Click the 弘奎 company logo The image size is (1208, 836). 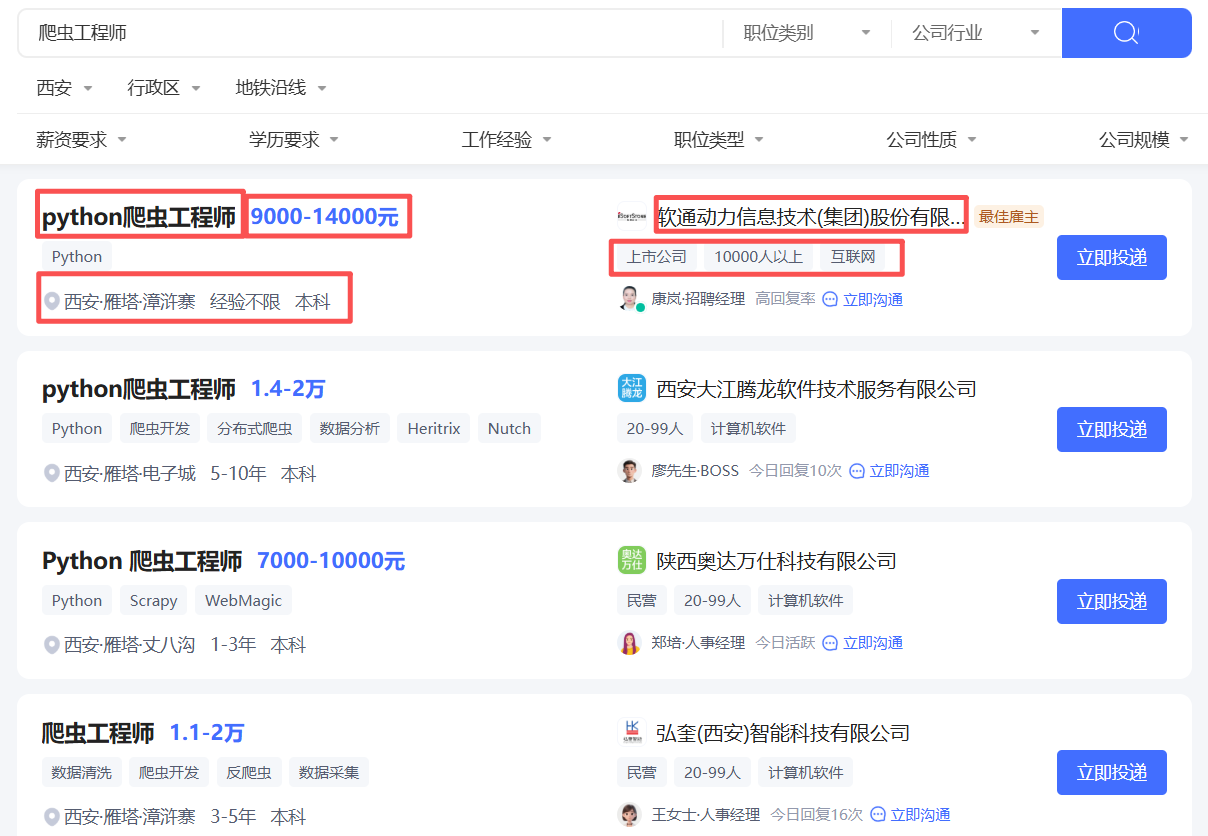(630, 731)
